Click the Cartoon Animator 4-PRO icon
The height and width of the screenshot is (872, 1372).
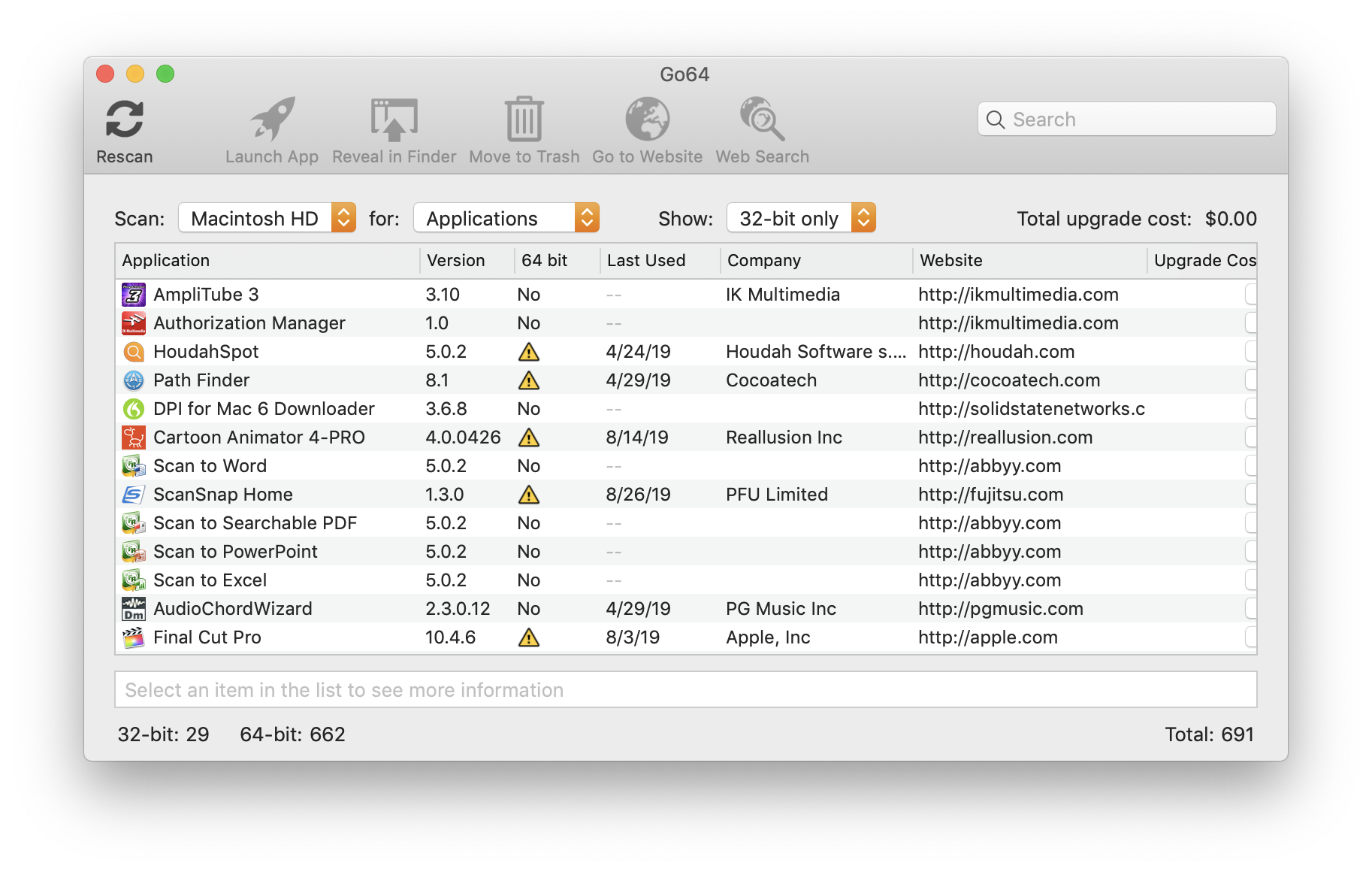click(x=134, y=438)
